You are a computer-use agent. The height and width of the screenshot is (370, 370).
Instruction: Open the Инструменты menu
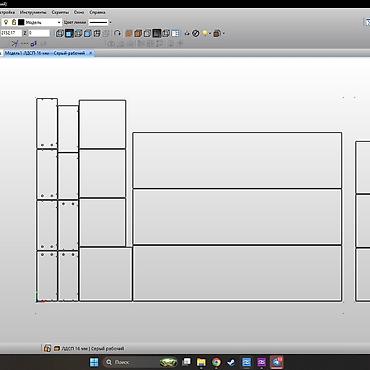pos(33,12)
